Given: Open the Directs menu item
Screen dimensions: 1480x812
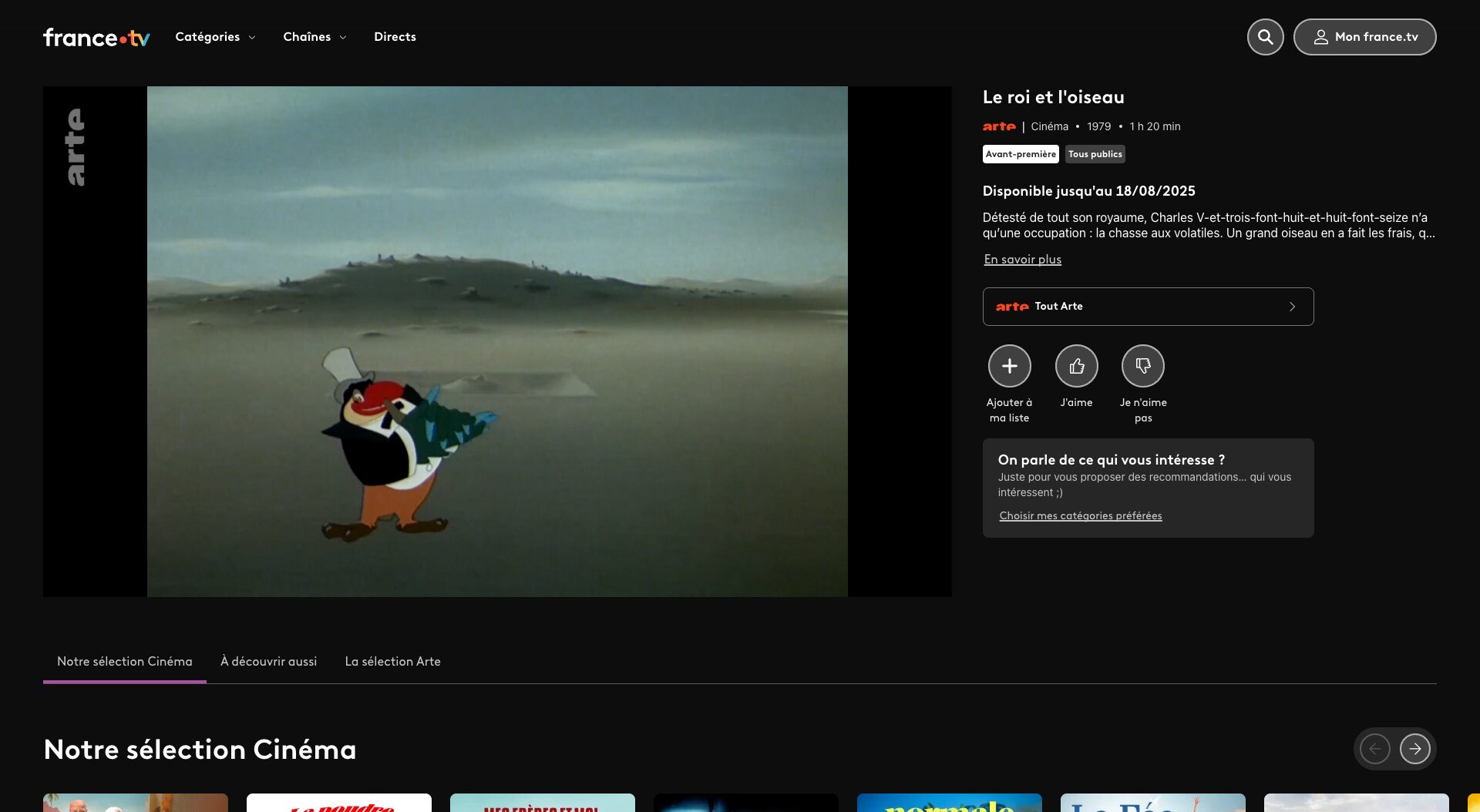Looking at the screenshot, I should coord(395,37).
